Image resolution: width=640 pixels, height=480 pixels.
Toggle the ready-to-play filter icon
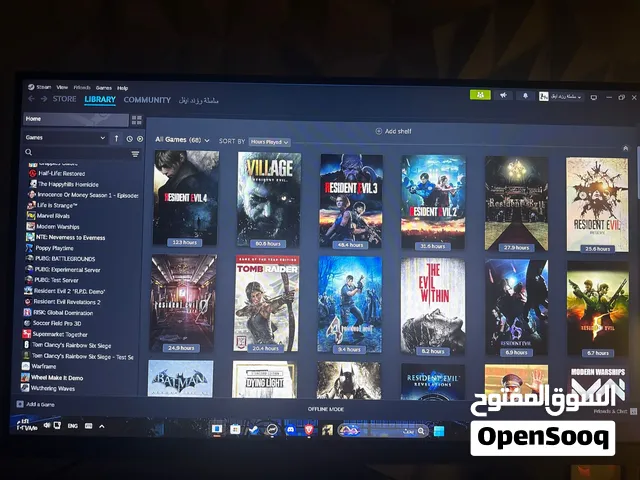tap(140, 139)
